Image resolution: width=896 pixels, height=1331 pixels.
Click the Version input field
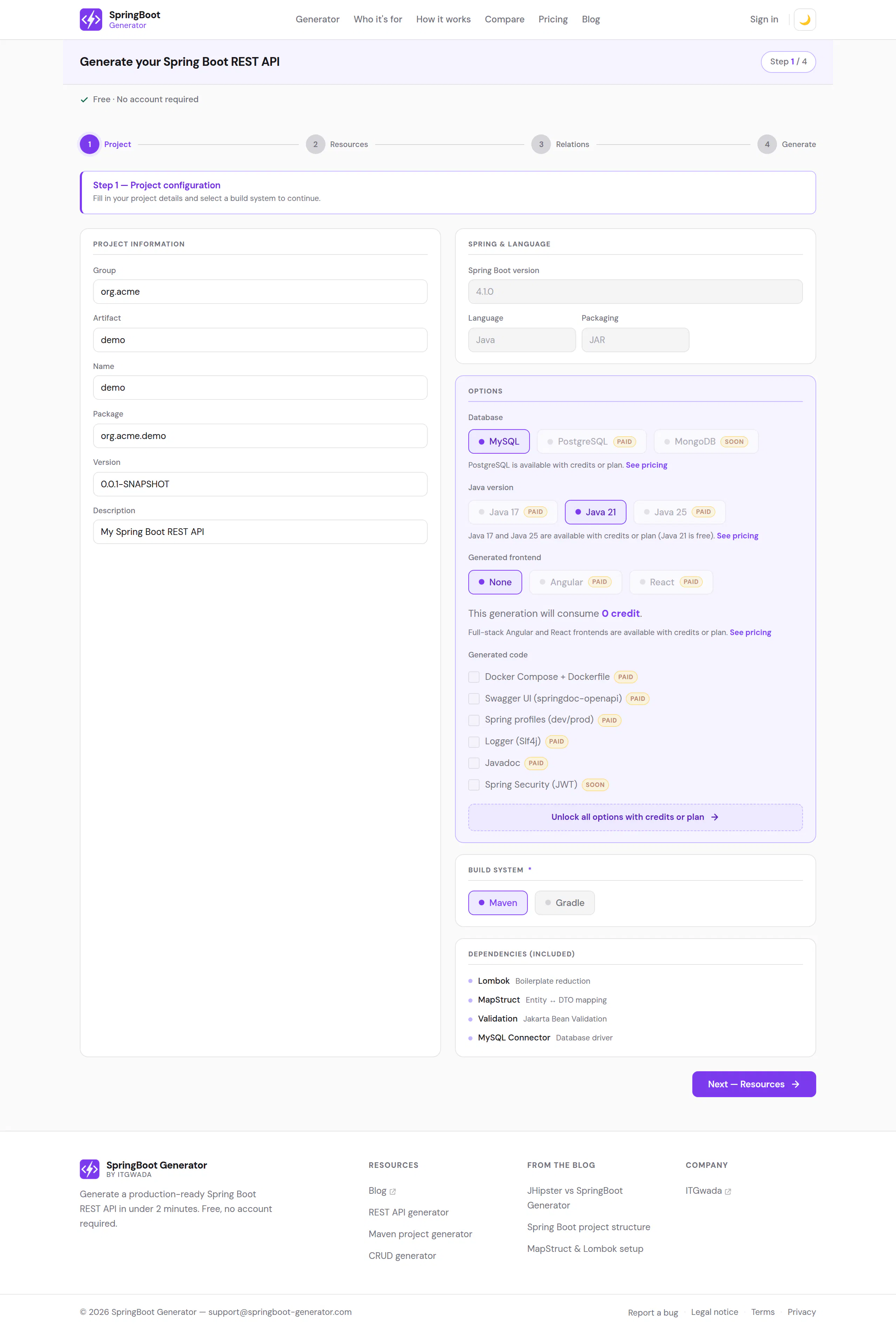click(260, 484)
